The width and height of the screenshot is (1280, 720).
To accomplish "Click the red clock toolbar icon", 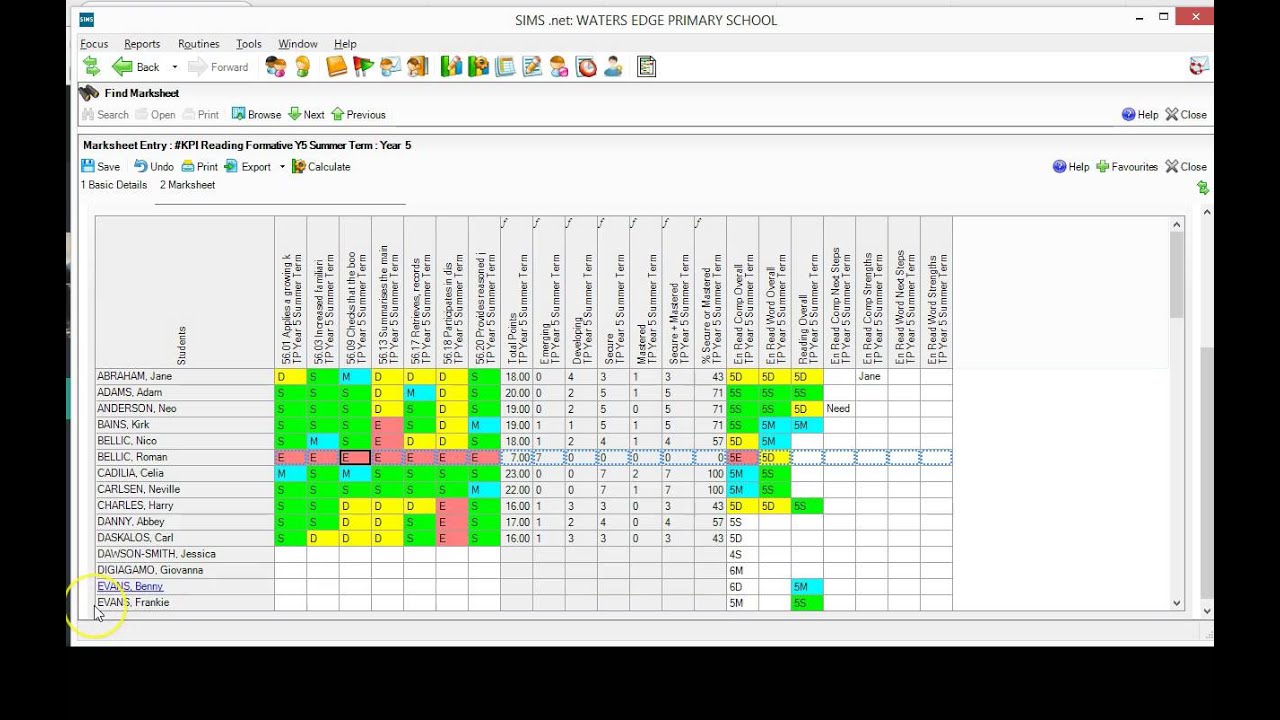I will click(x=586, y=67).
